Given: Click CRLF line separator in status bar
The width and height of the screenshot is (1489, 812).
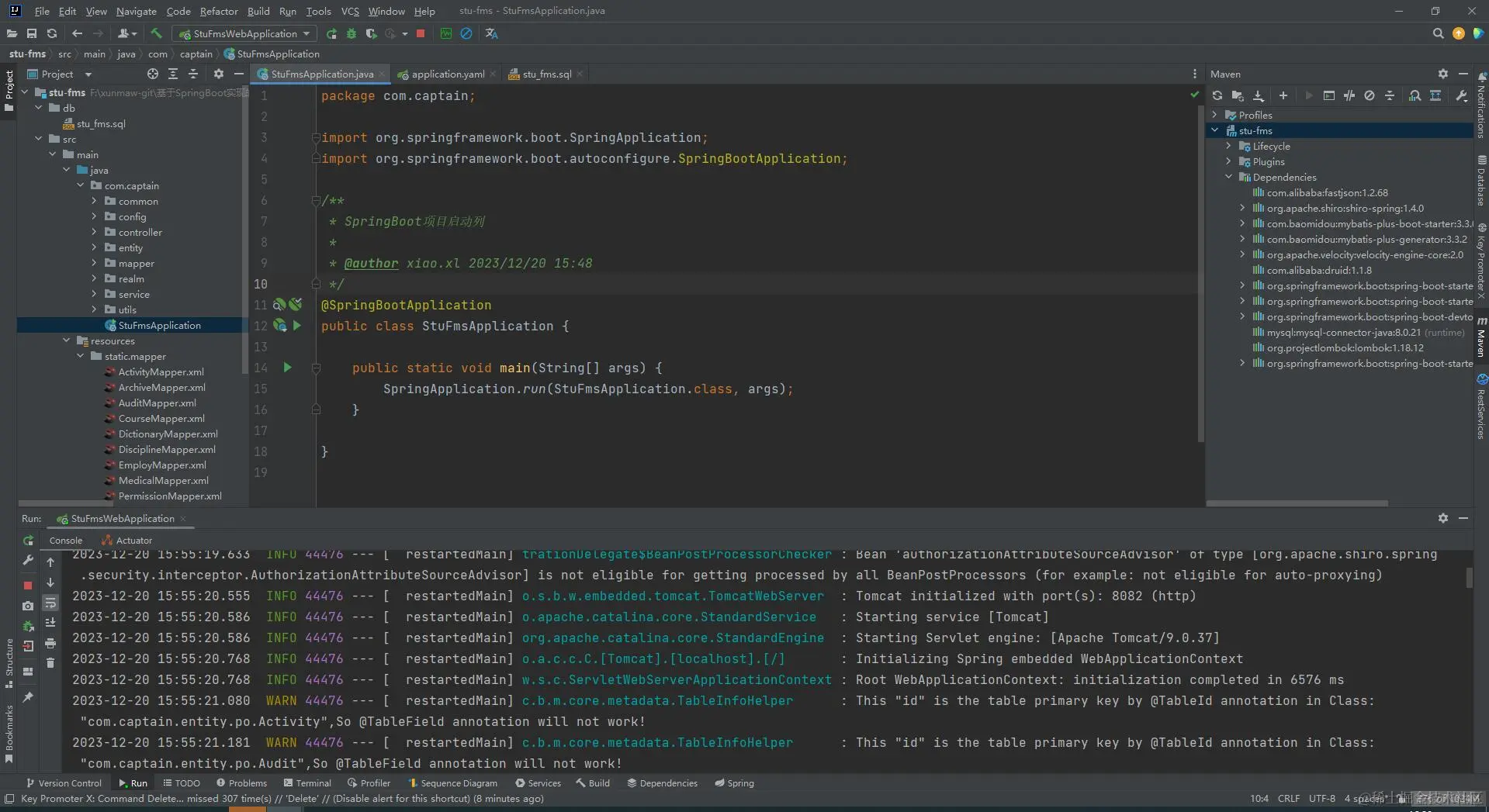Looking at the screenshot, I should point(1289,798).
